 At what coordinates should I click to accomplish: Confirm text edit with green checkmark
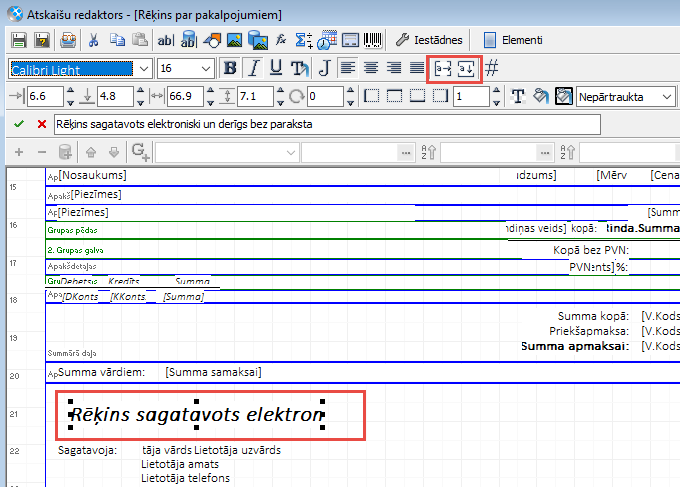coord(19,124)
